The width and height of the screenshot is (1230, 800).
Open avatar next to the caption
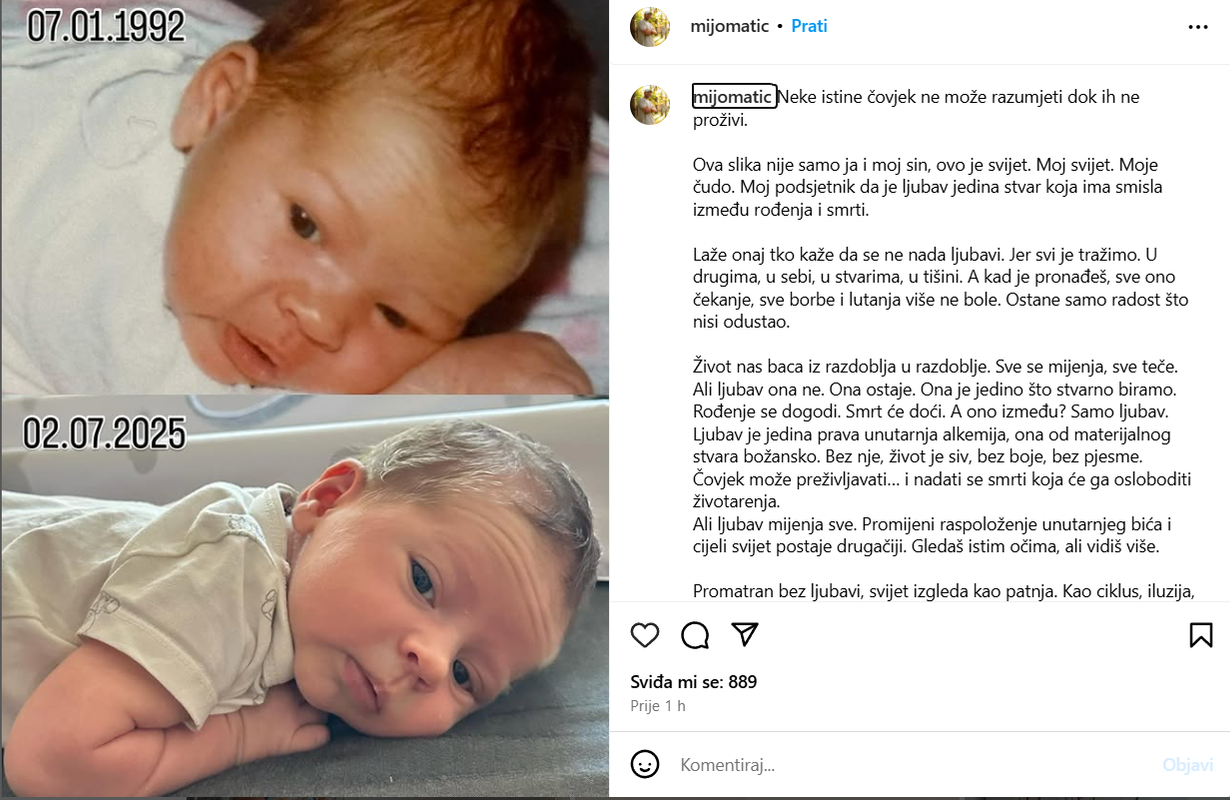click(x=649, y=105)
